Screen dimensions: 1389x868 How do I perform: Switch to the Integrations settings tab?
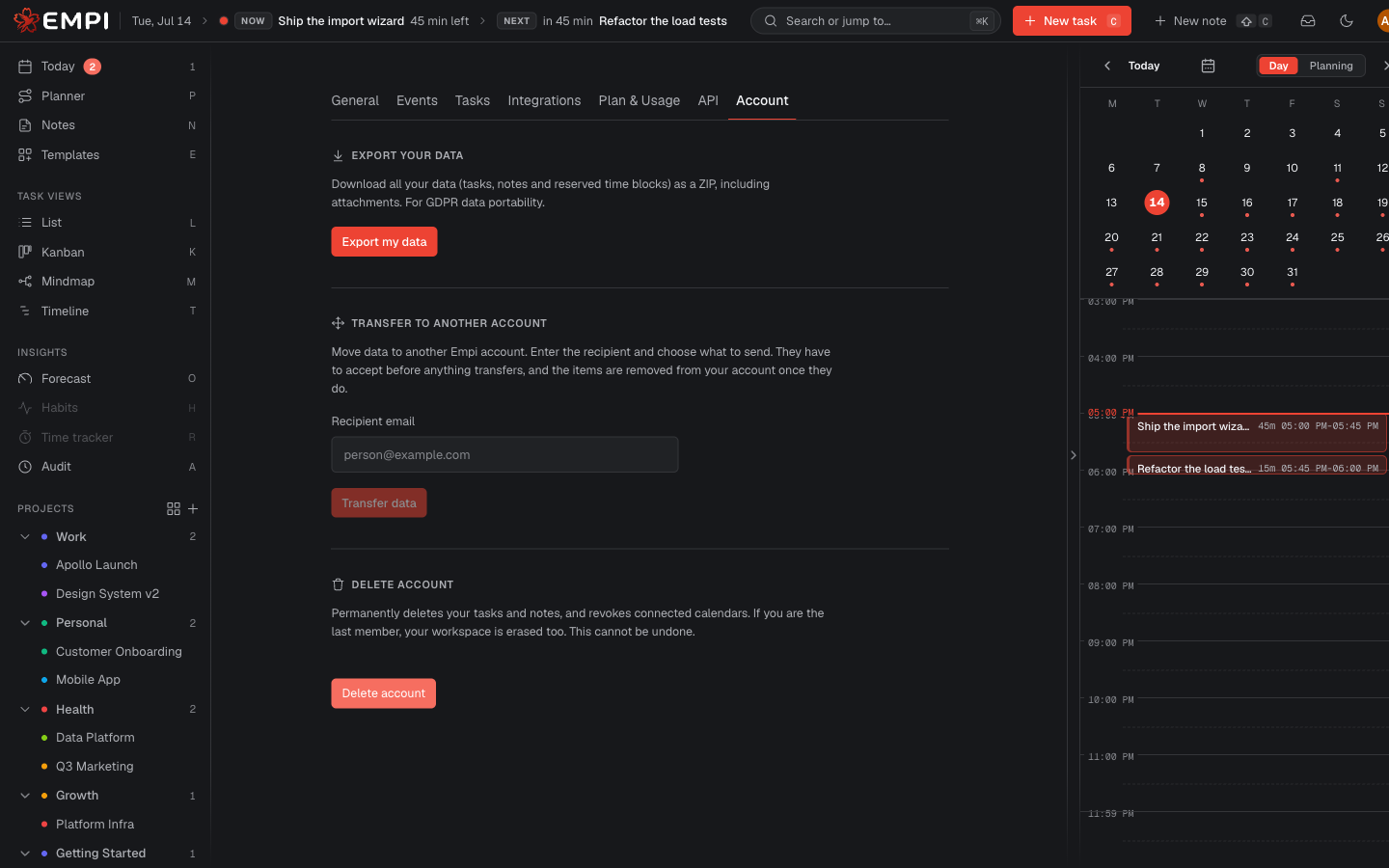[544, 100]
